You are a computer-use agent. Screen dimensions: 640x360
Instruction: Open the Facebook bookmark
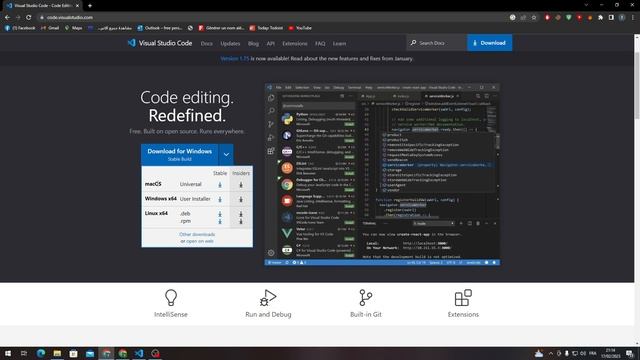click(20, 28)
